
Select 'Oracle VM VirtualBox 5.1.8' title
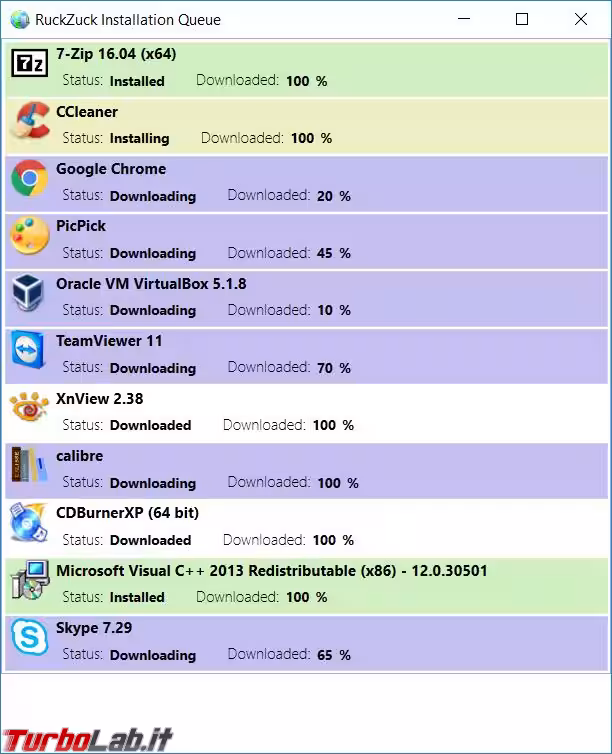[x=151, y=284]
